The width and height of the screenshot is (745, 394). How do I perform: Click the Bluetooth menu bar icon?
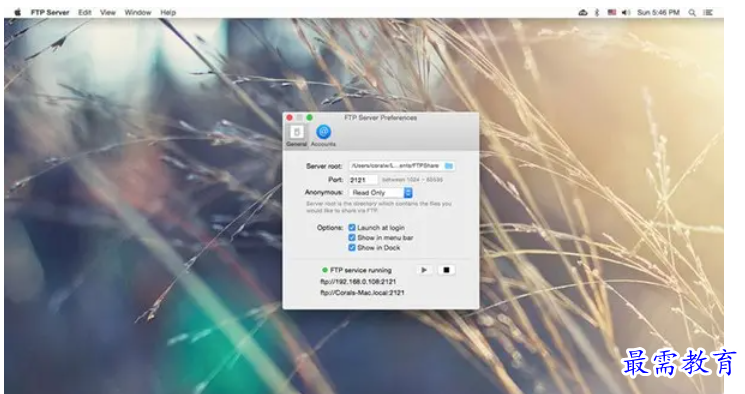click(x=597, y=12)
